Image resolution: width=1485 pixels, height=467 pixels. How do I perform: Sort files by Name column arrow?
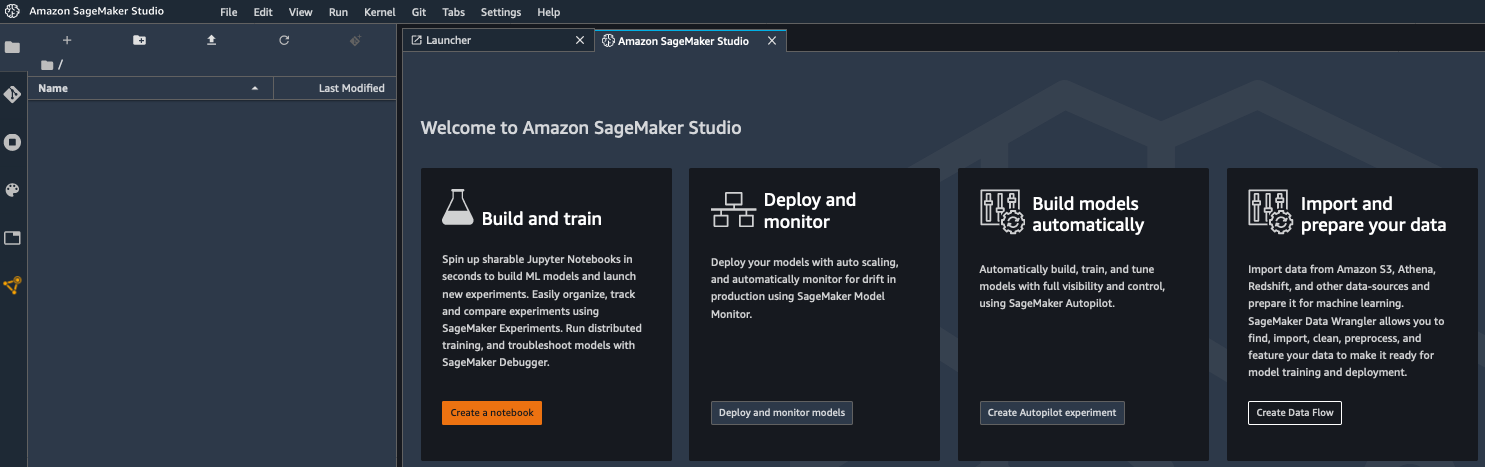coord(255,88)
